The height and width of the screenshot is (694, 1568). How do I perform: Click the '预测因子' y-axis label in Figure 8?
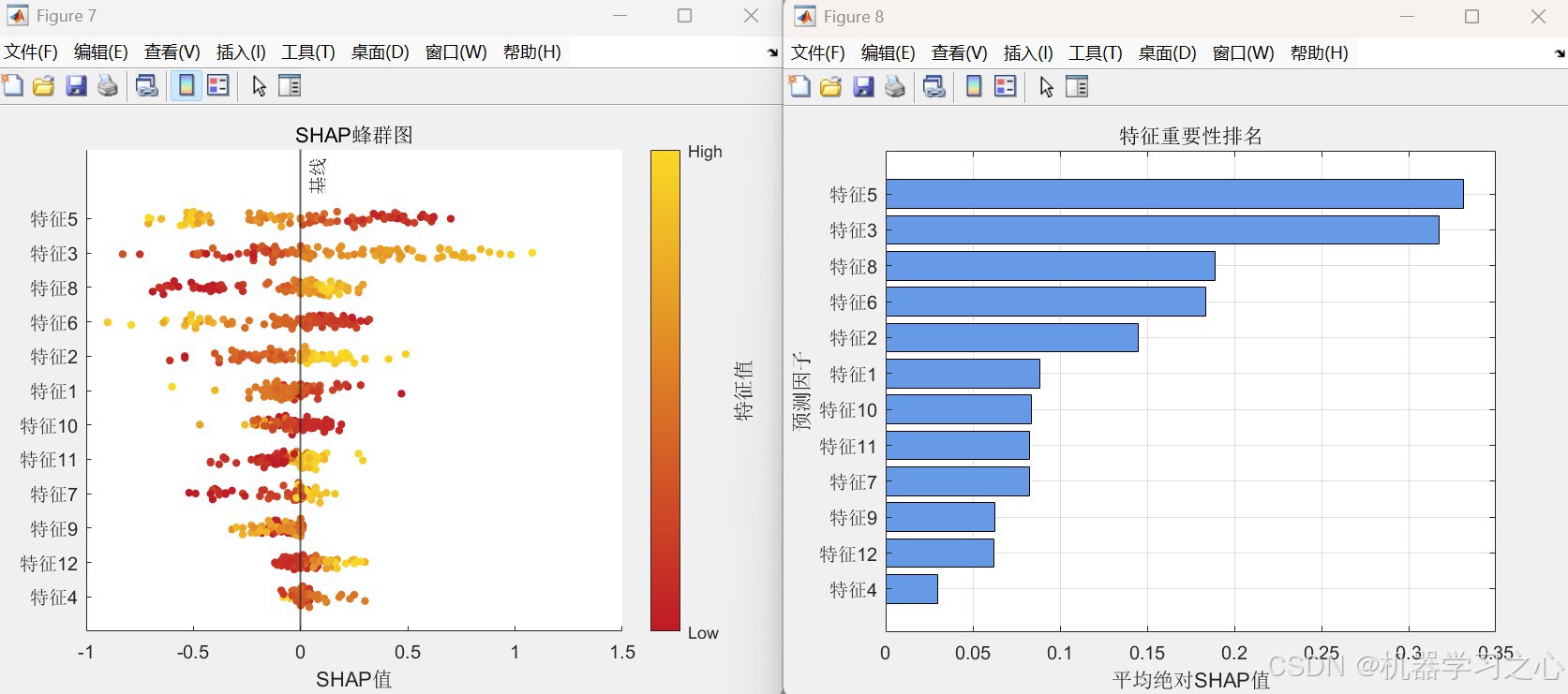point(801,391)
